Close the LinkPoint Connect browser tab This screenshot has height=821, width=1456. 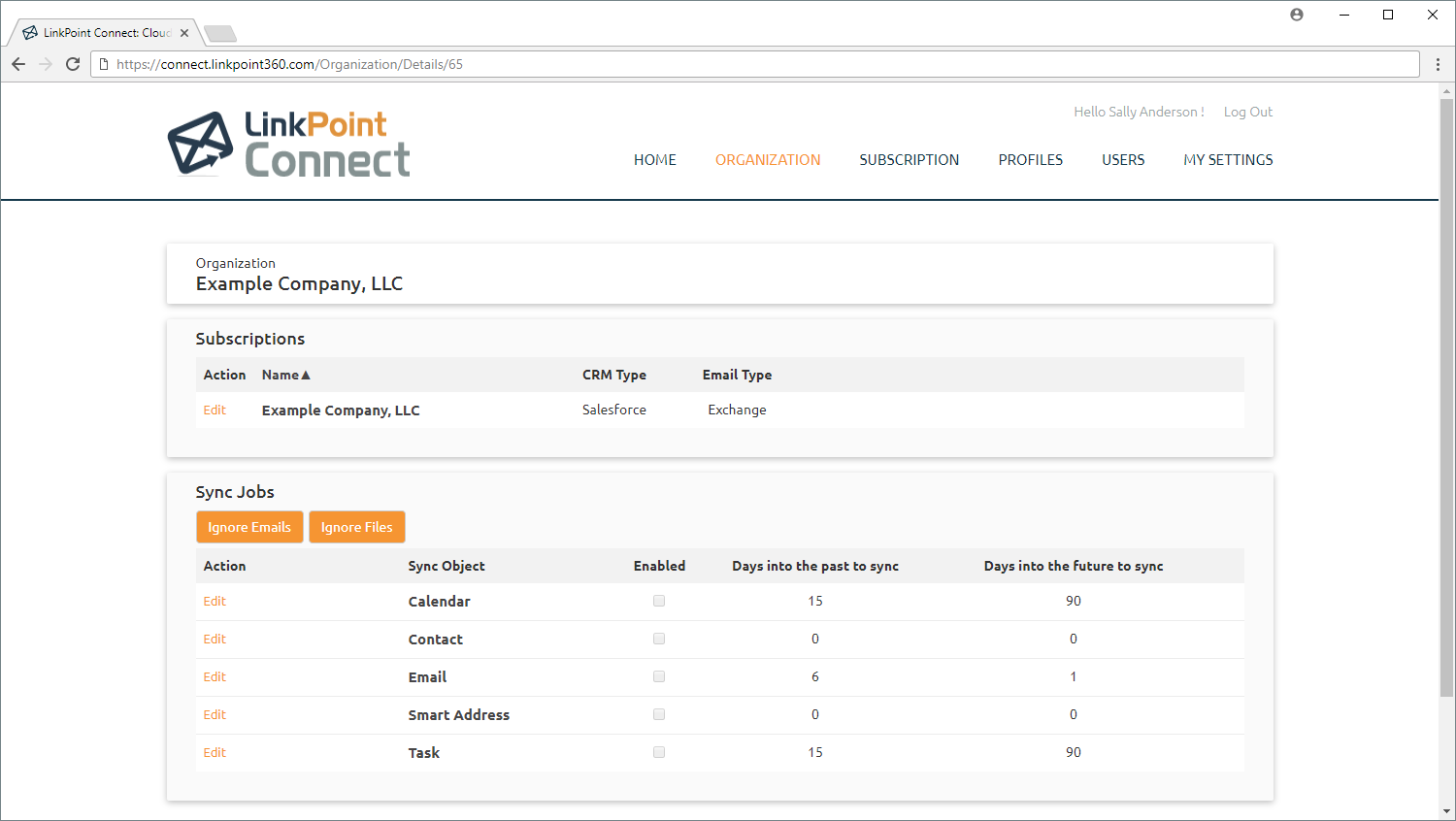coord(184,33)
